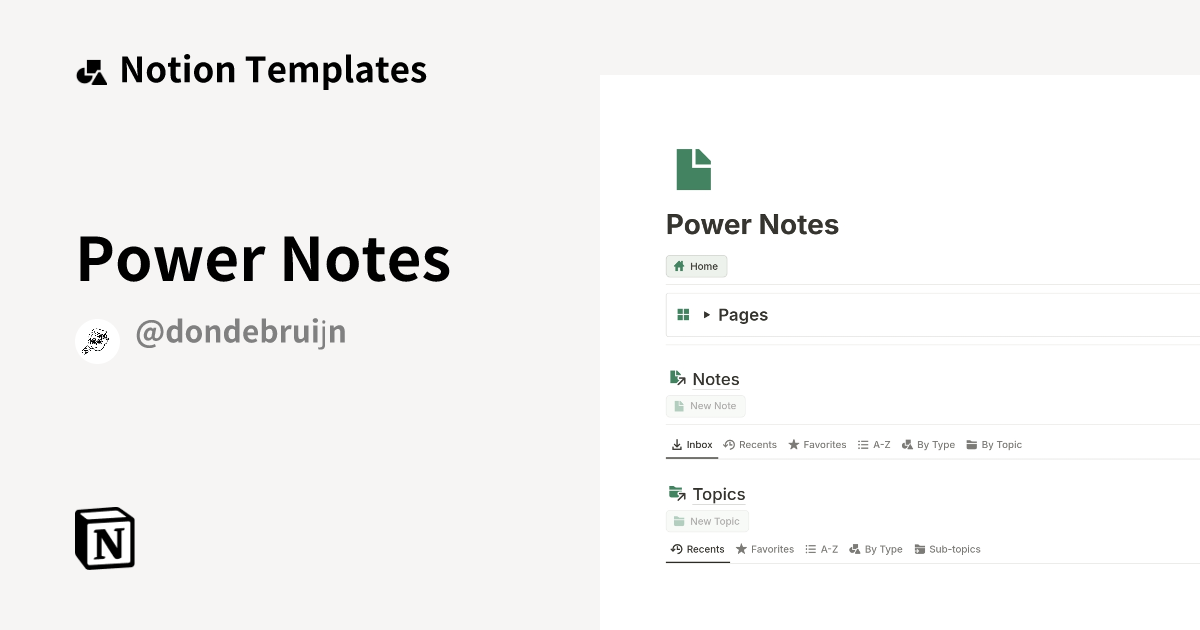Click the New Note button
The height and width of the screenshot is (630, 1200).
706,406
